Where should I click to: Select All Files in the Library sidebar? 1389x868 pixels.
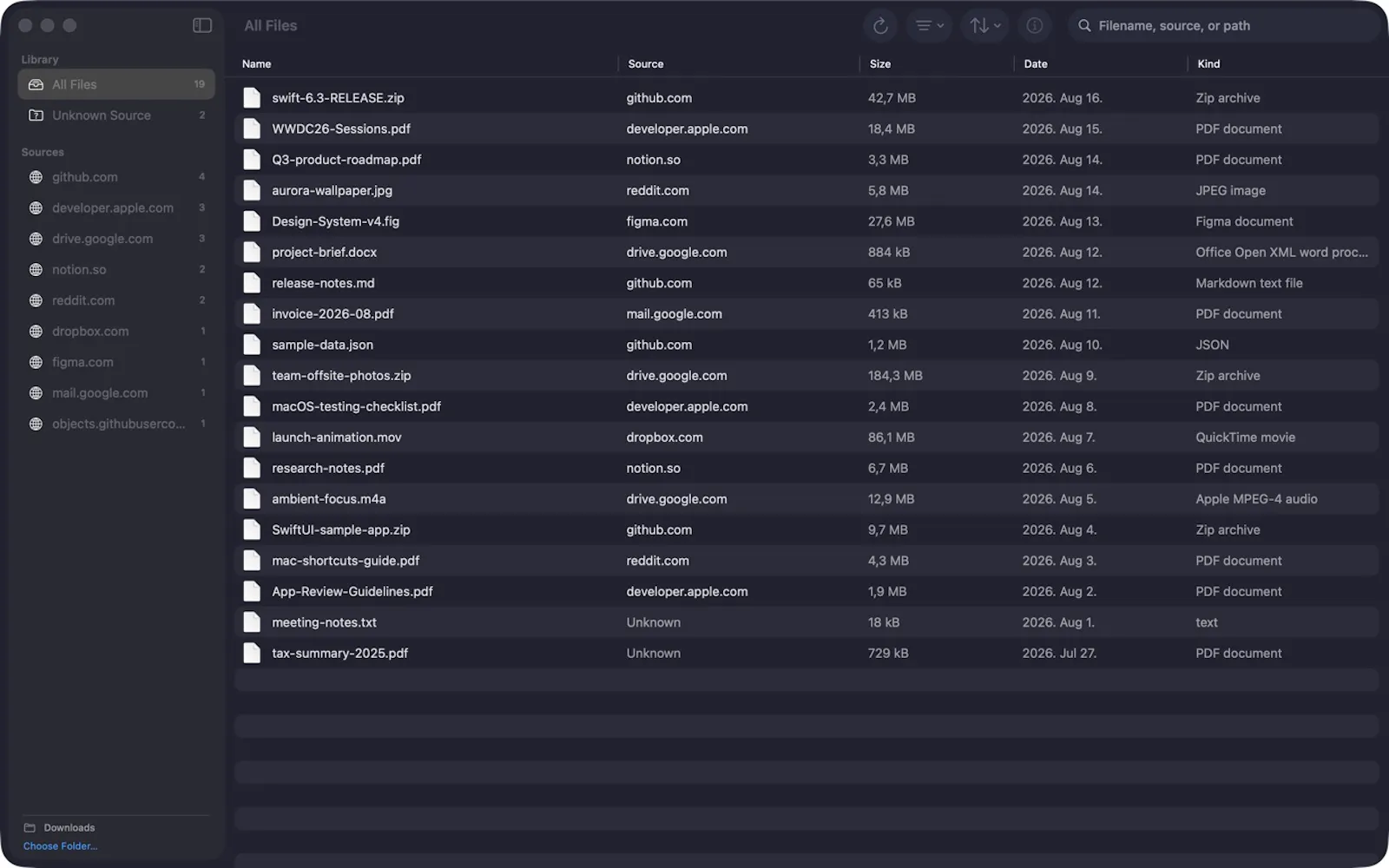[116, 84]
